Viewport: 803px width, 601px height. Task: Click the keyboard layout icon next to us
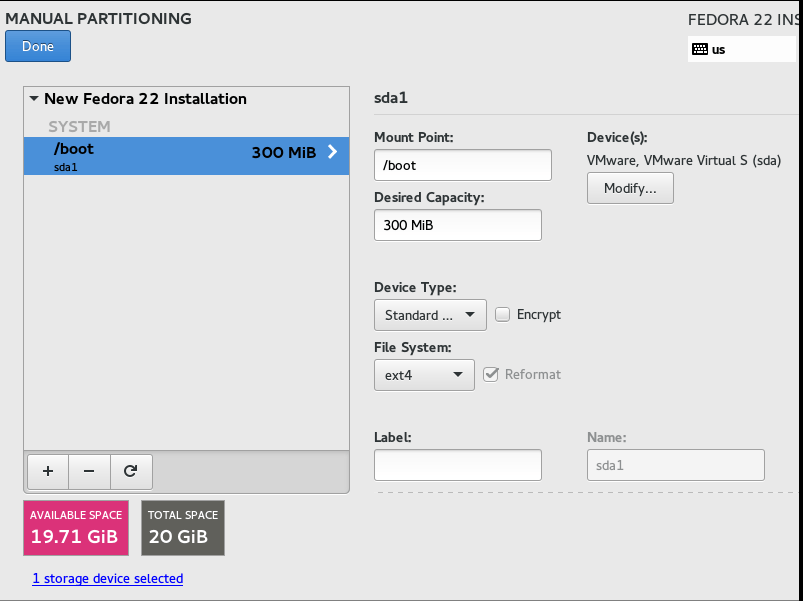(x=700, y=50)
